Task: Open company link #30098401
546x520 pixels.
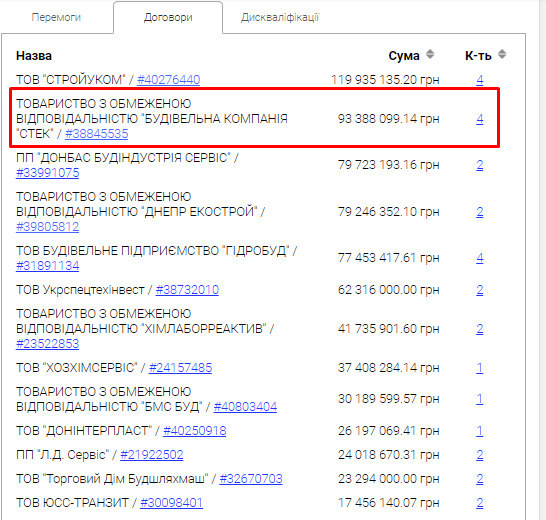Action: coord(171,503)
